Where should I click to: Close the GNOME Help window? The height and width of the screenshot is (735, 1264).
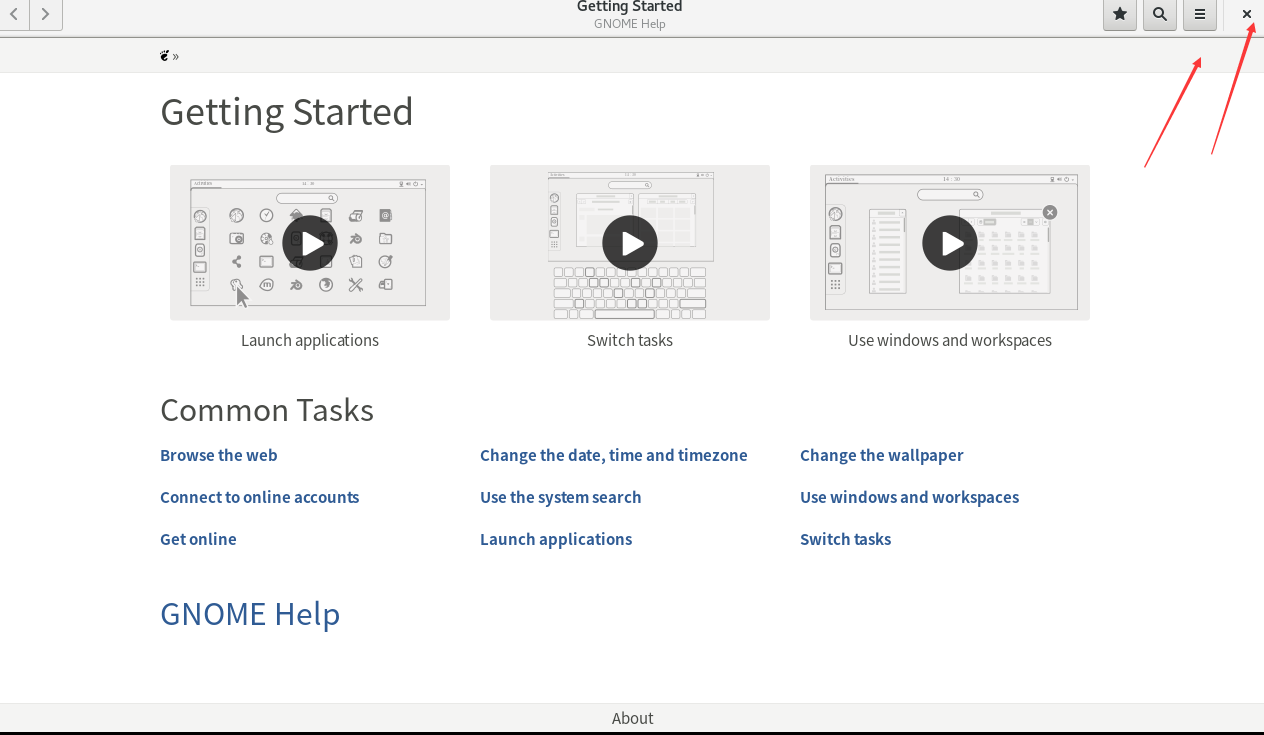pyautogui.click(x=1247, y=14)
